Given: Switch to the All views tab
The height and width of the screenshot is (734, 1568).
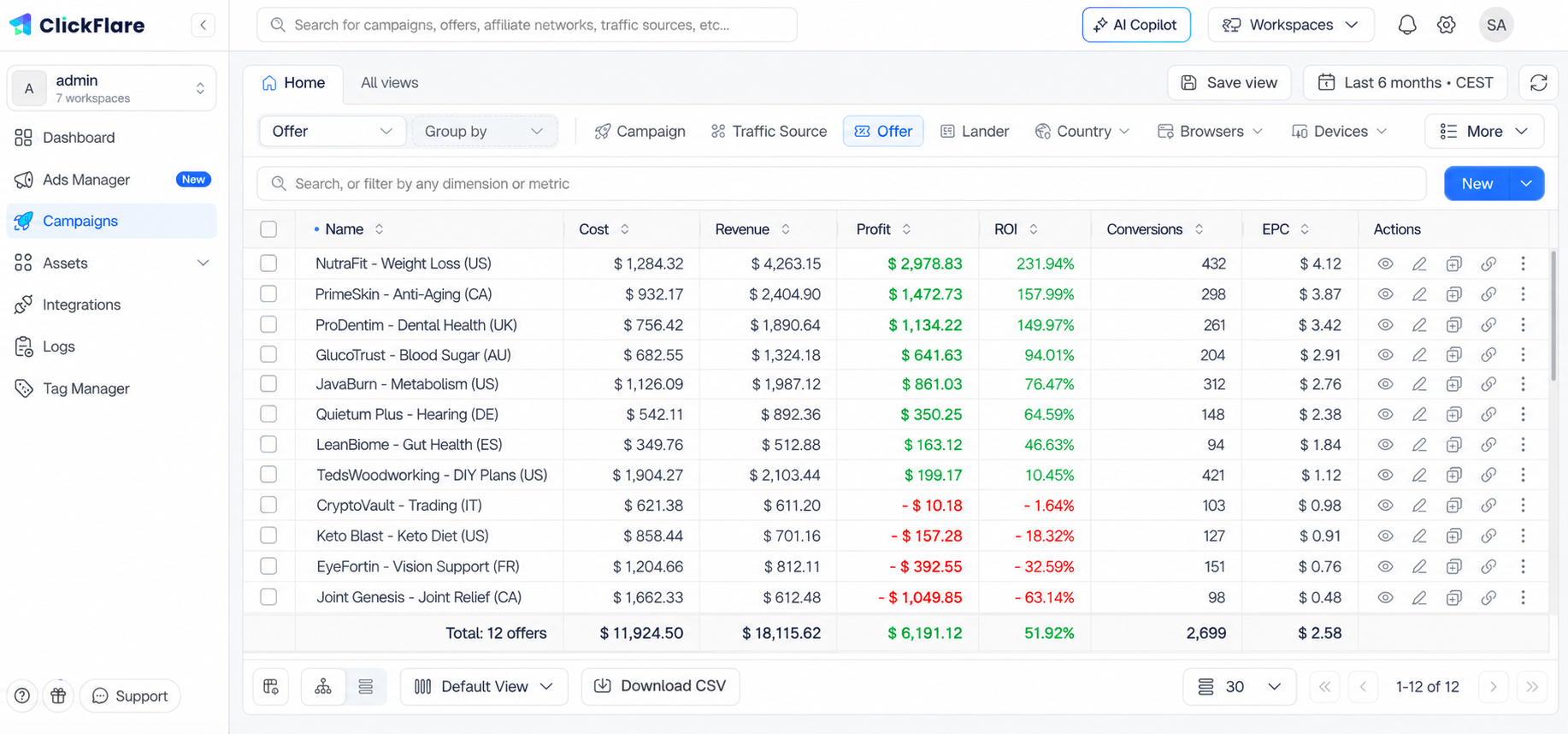Looking at the screenshot, I should click(x=389, y=83).
